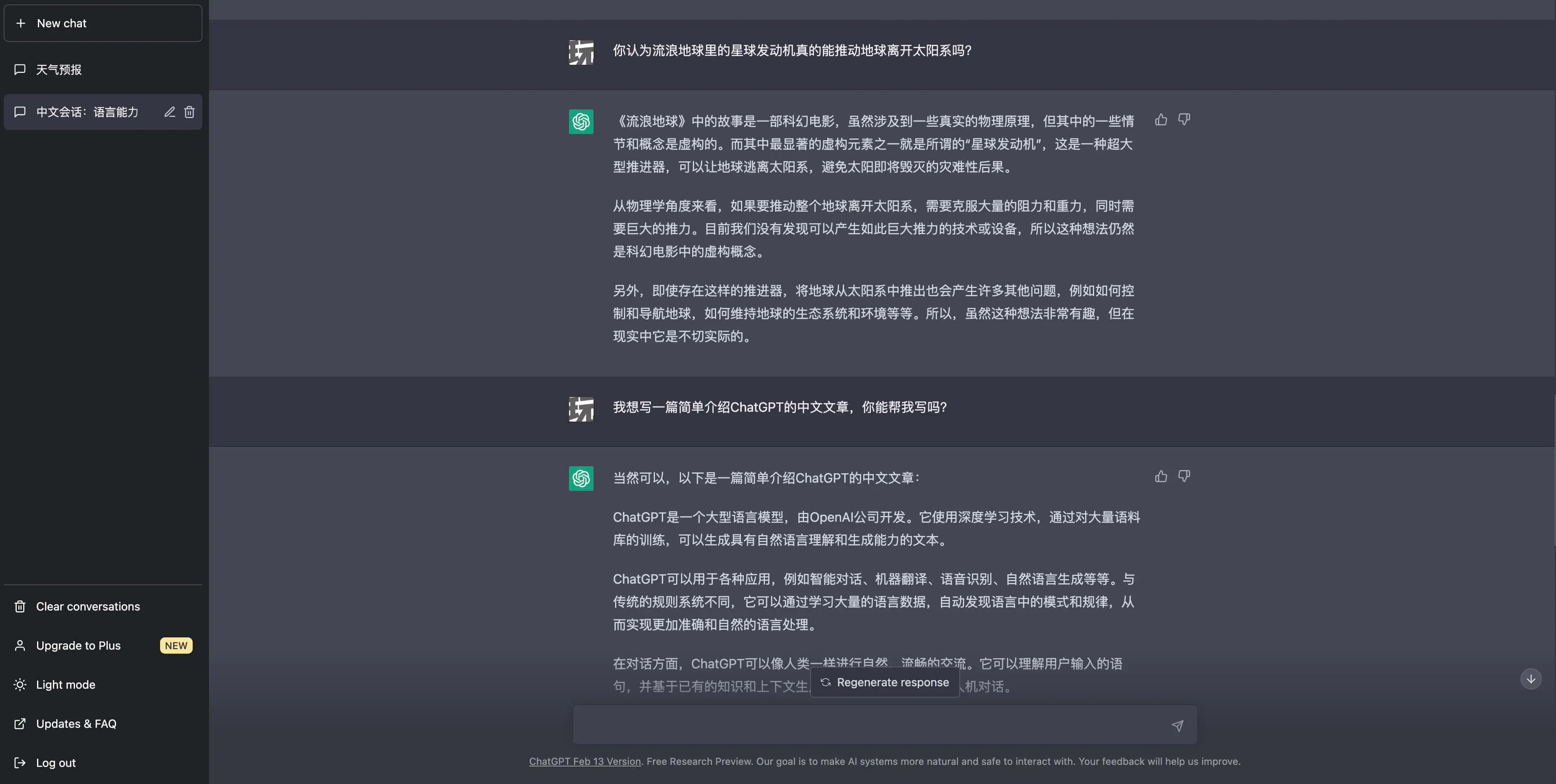The height and width of the screenshot is (784, 1556).
Task: Click the question 你认为流浪地球里的星球发动机
Action: (x=793, y=51)
